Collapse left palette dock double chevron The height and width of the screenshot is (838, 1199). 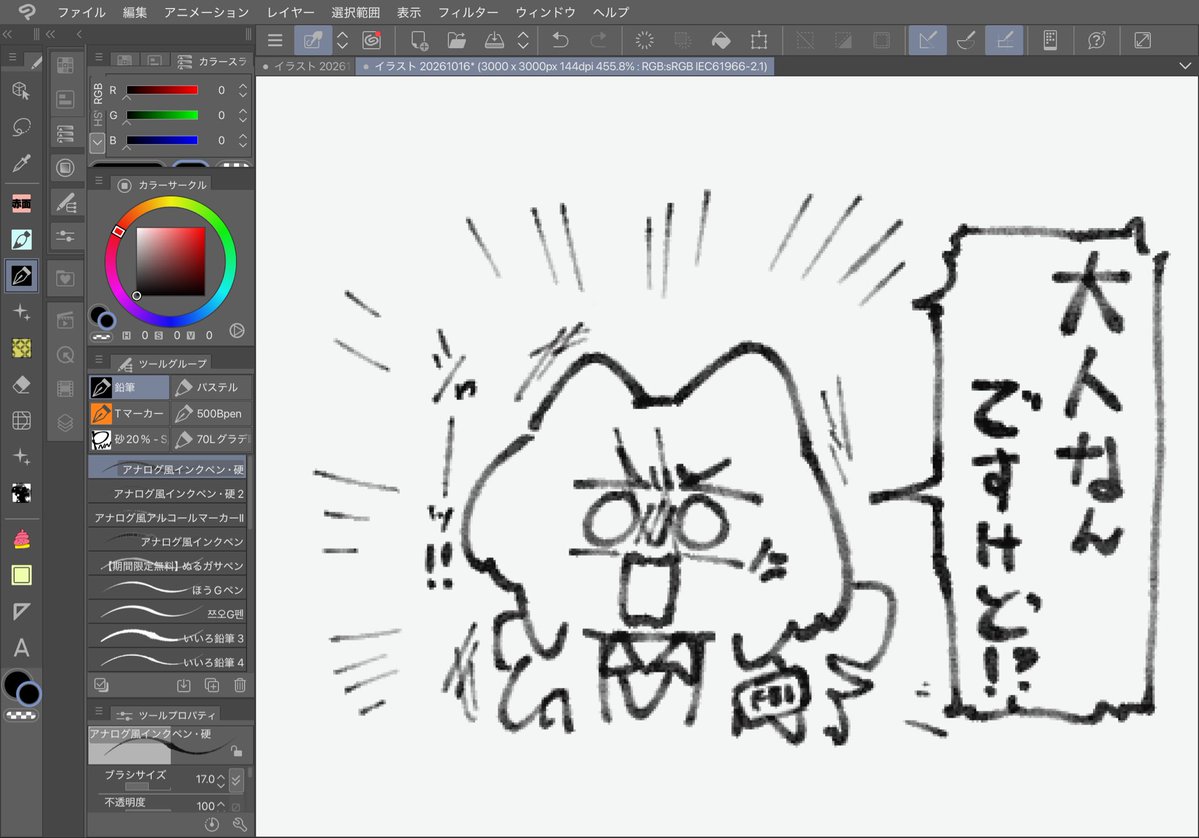click(x=8, y=34)
